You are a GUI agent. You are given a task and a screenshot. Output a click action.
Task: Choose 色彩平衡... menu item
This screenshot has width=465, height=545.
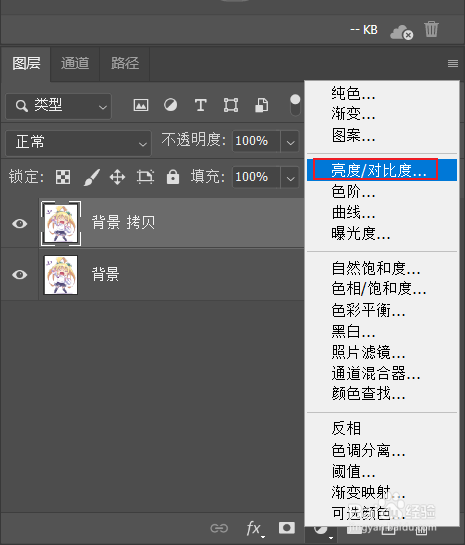point(382,310)
